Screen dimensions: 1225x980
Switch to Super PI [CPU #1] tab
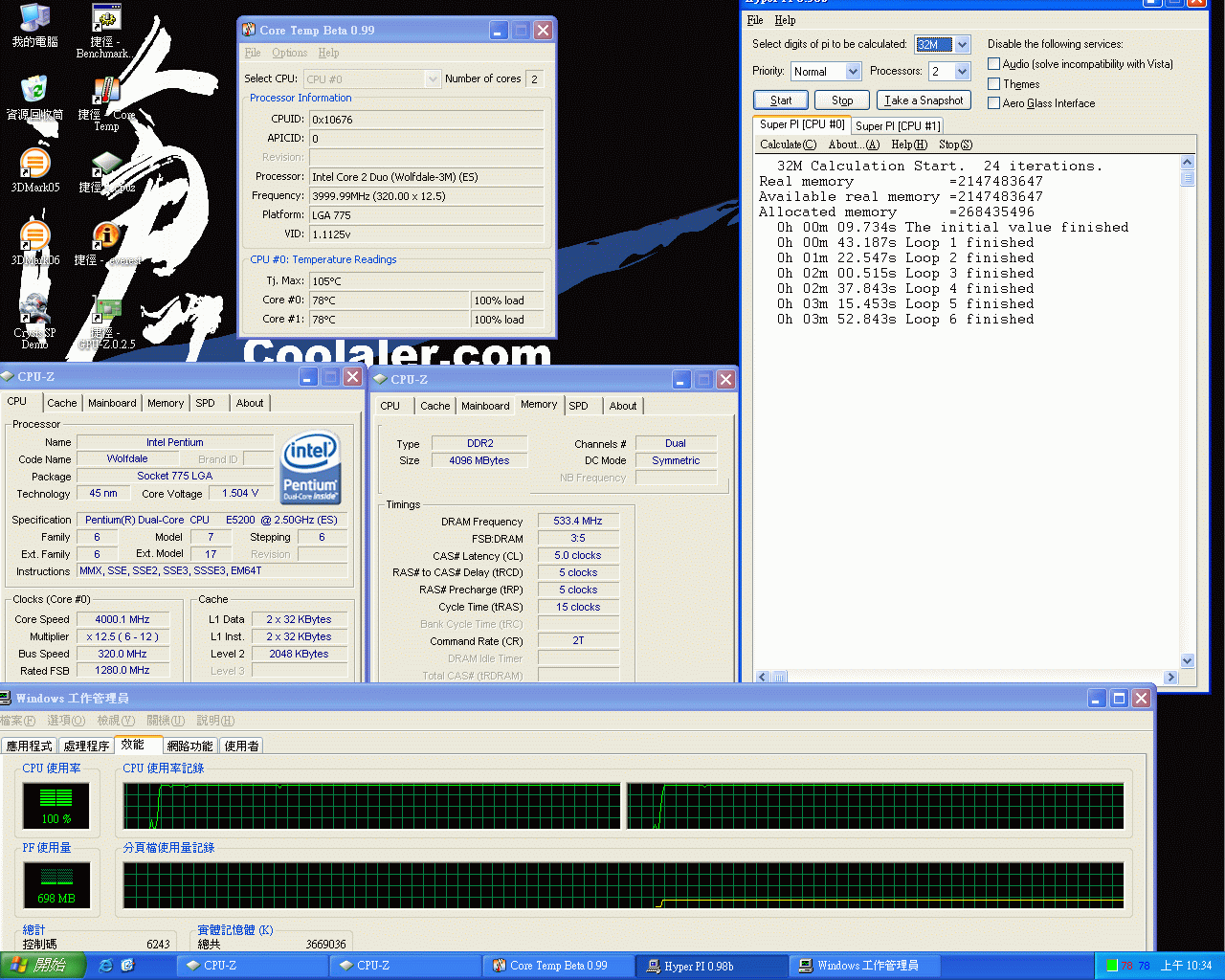(x=898, y=125)
